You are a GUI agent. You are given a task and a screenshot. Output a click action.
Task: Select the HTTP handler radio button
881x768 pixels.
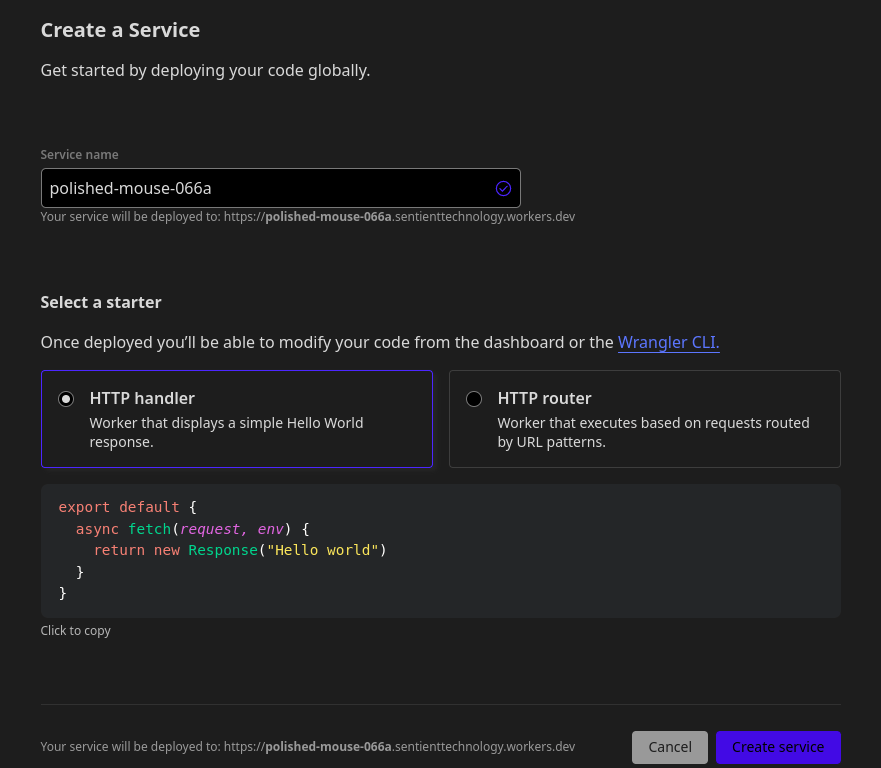click(x=66, y=399)
